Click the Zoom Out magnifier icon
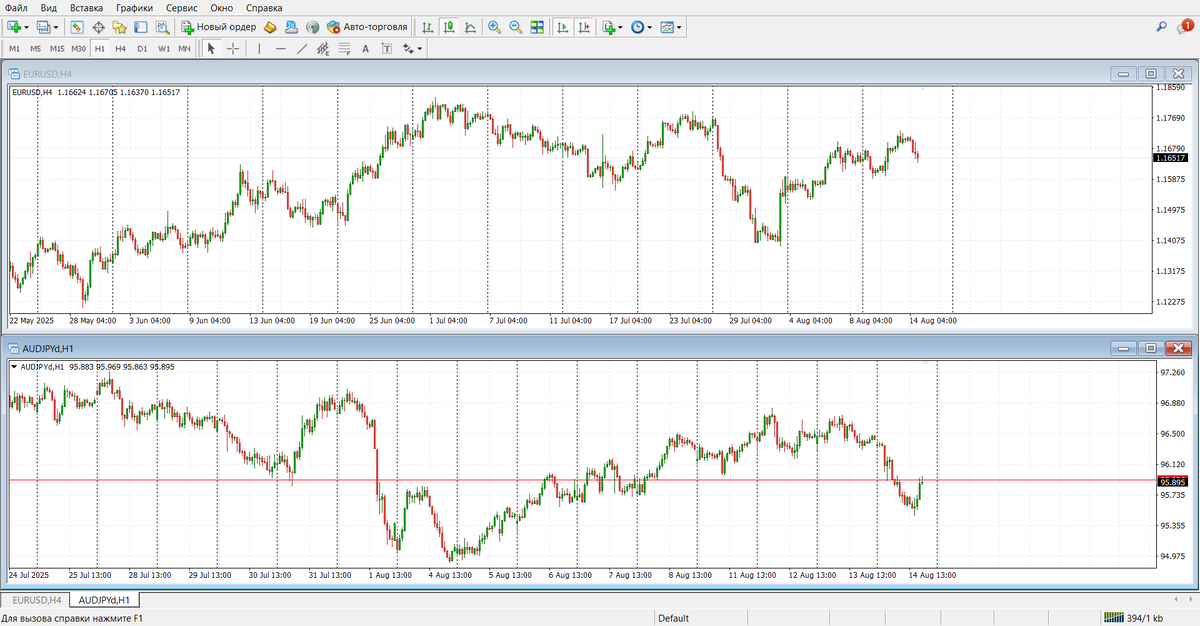The width and height of the screenshot is (1200, 626). coord(516,27)
